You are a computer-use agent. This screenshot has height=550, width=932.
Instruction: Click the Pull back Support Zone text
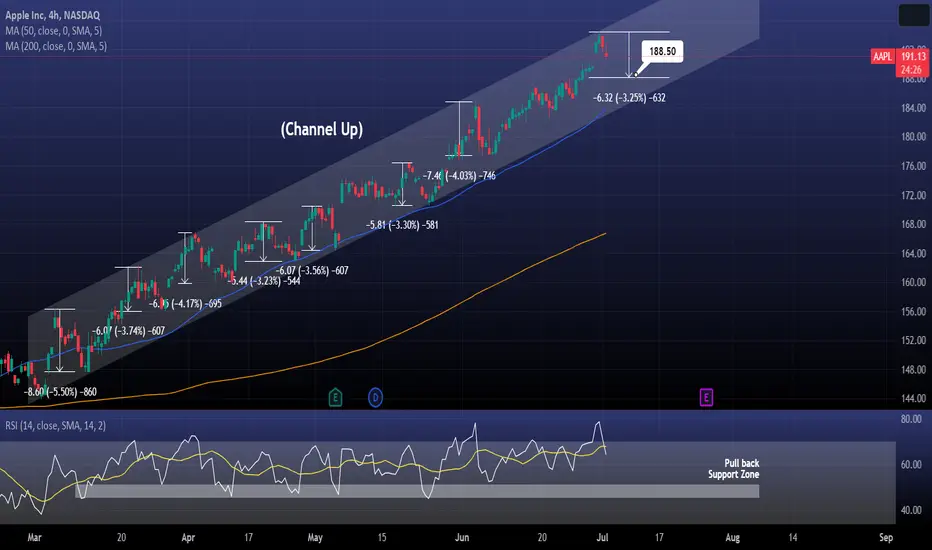pyautogui.click(x=733, y=469)
